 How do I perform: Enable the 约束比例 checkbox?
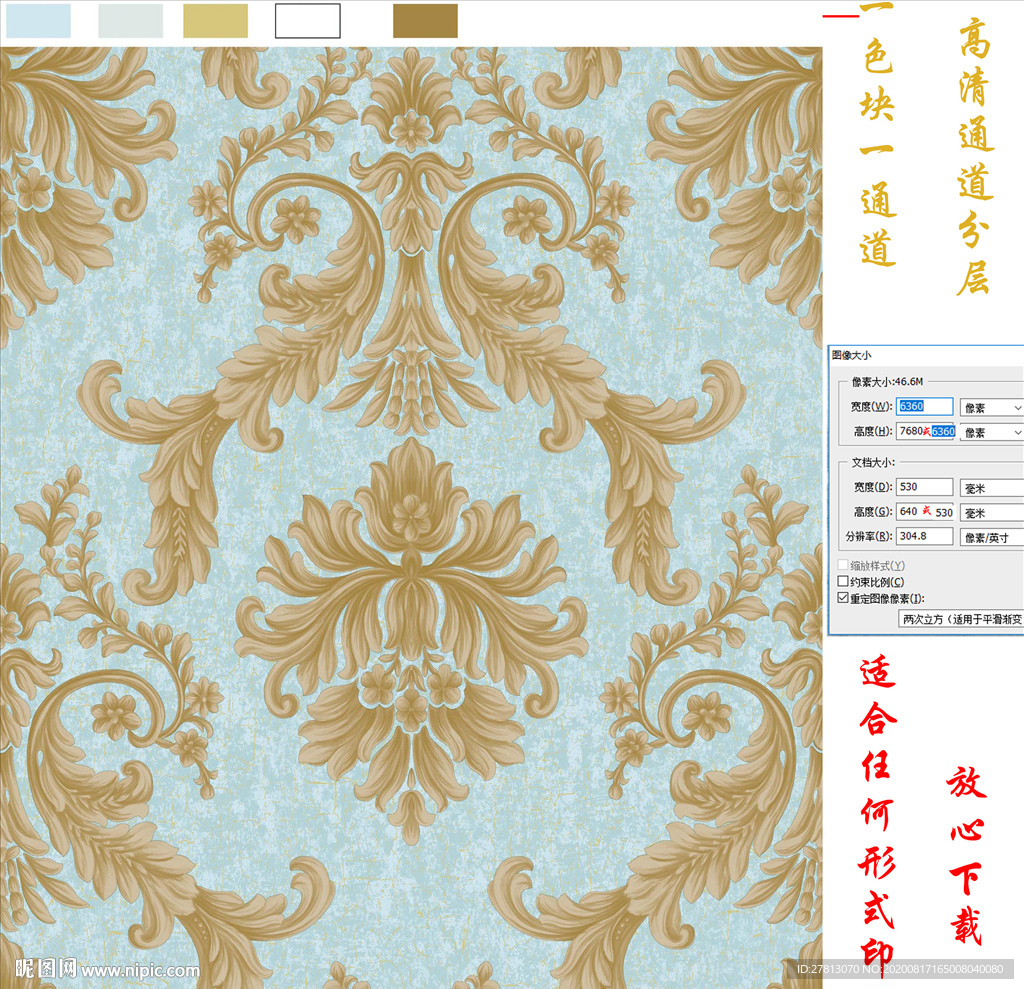coord(843,581)
